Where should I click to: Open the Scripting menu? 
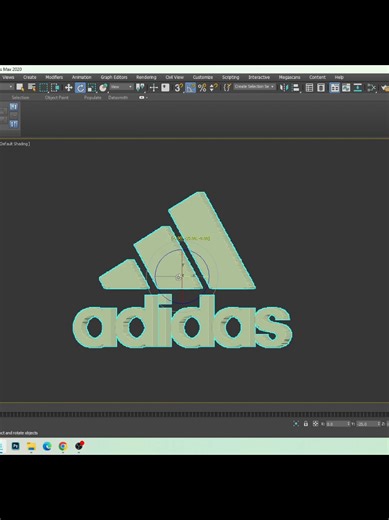231,77
